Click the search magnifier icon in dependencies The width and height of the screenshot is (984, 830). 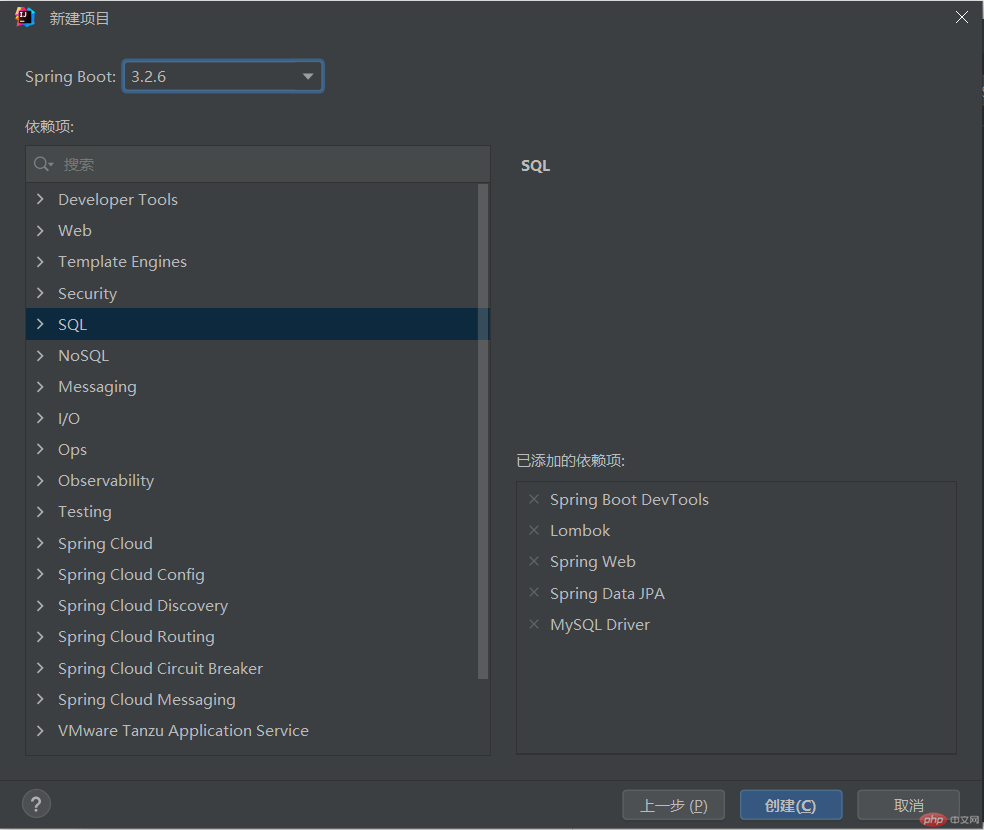click(x=43, y=164)
